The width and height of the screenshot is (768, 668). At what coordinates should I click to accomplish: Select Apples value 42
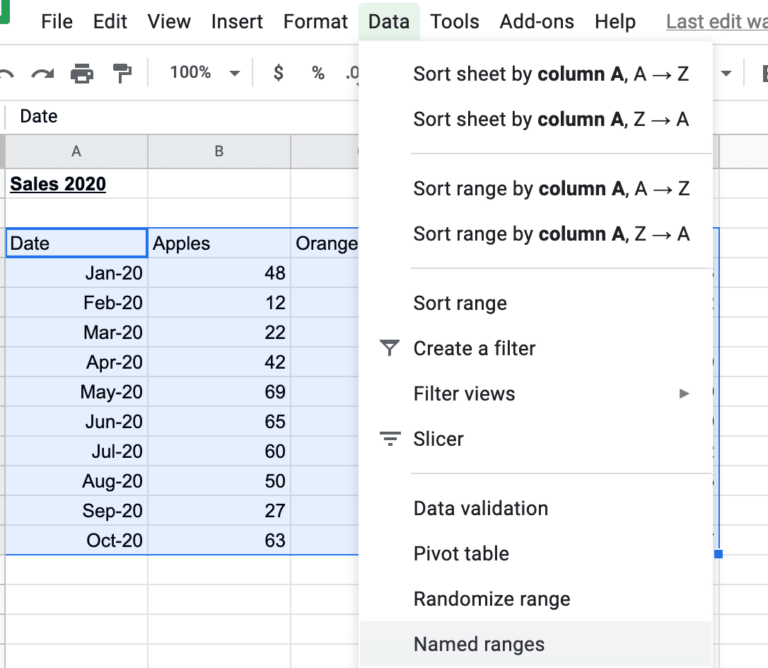point(219,362)
